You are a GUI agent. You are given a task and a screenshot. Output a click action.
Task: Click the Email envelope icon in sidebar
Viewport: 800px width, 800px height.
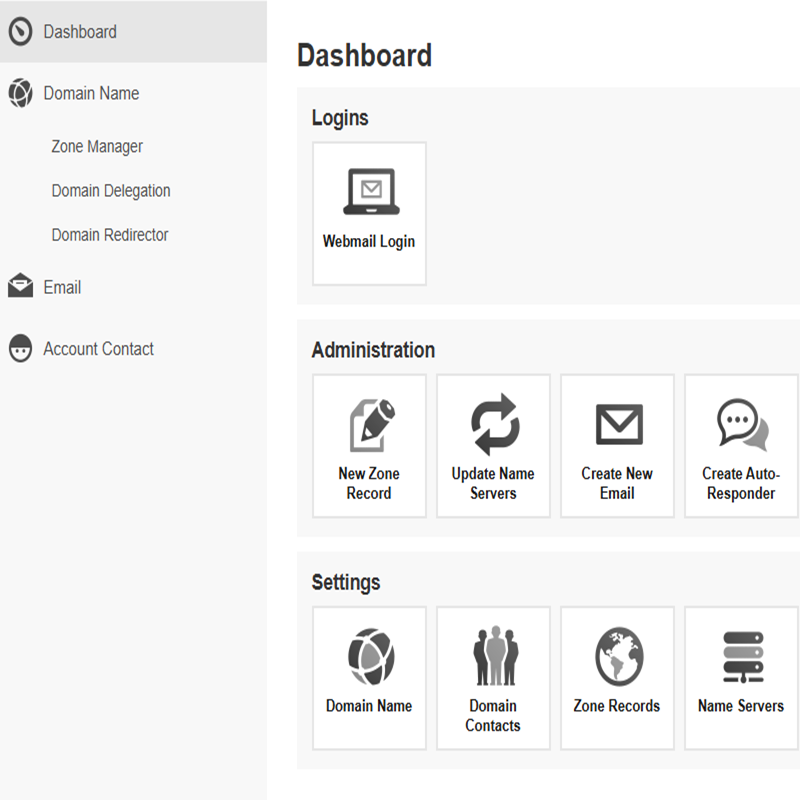pos(20,288)
